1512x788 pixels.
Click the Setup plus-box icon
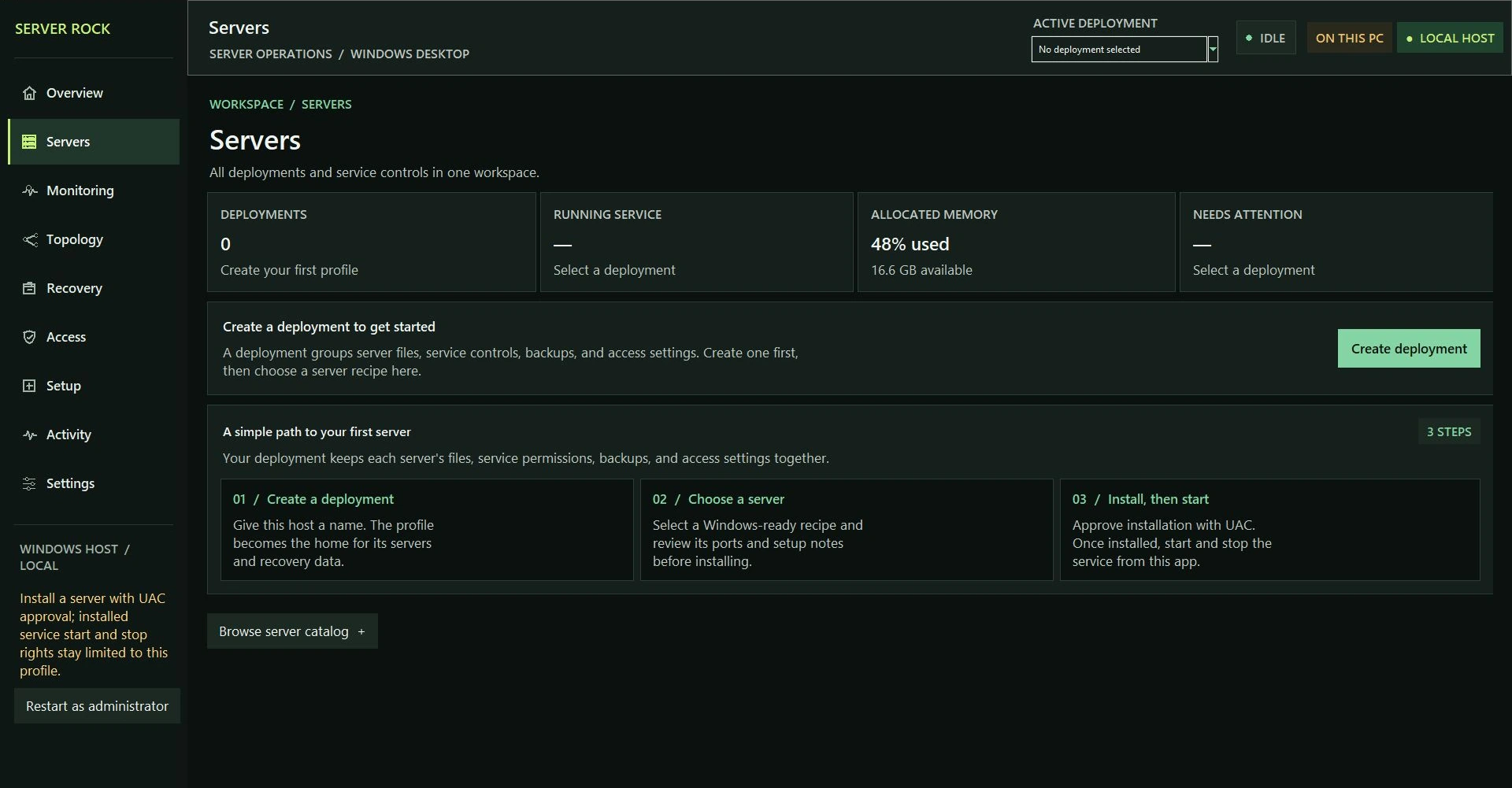click(29, 386)
